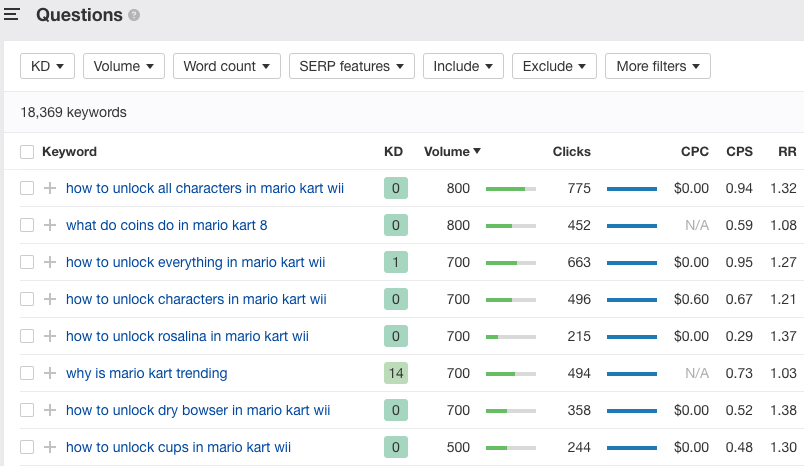Viewport: 804px width, 466px height.
Task: Sort by the CPS column header
Action: (x=739, y=152)
